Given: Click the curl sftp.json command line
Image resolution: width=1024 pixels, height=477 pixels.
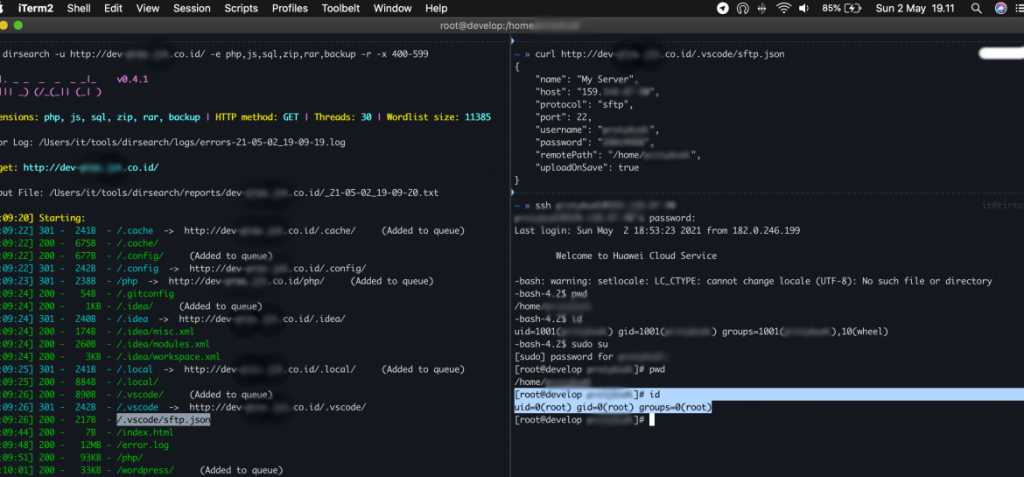Looking at the screenshot, I should click(659, 54).
